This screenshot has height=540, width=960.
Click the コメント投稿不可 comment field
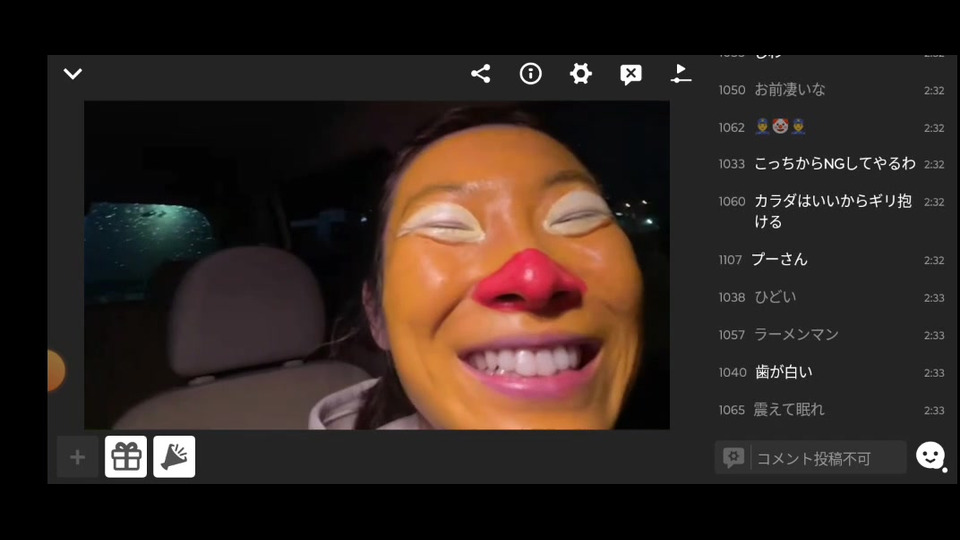coord(811,457)
